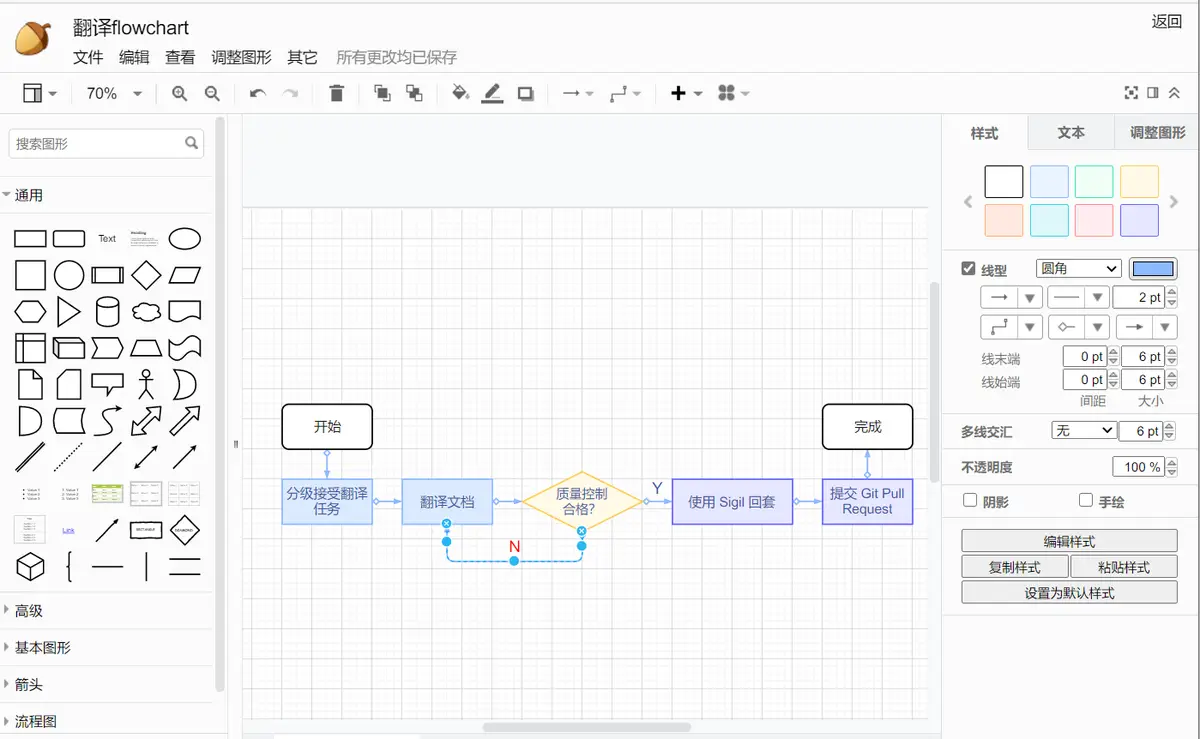Open the fill color bucket tool
Image resolution: width=1200 pixels, height=739 pixels.
(x=460, y=93)
